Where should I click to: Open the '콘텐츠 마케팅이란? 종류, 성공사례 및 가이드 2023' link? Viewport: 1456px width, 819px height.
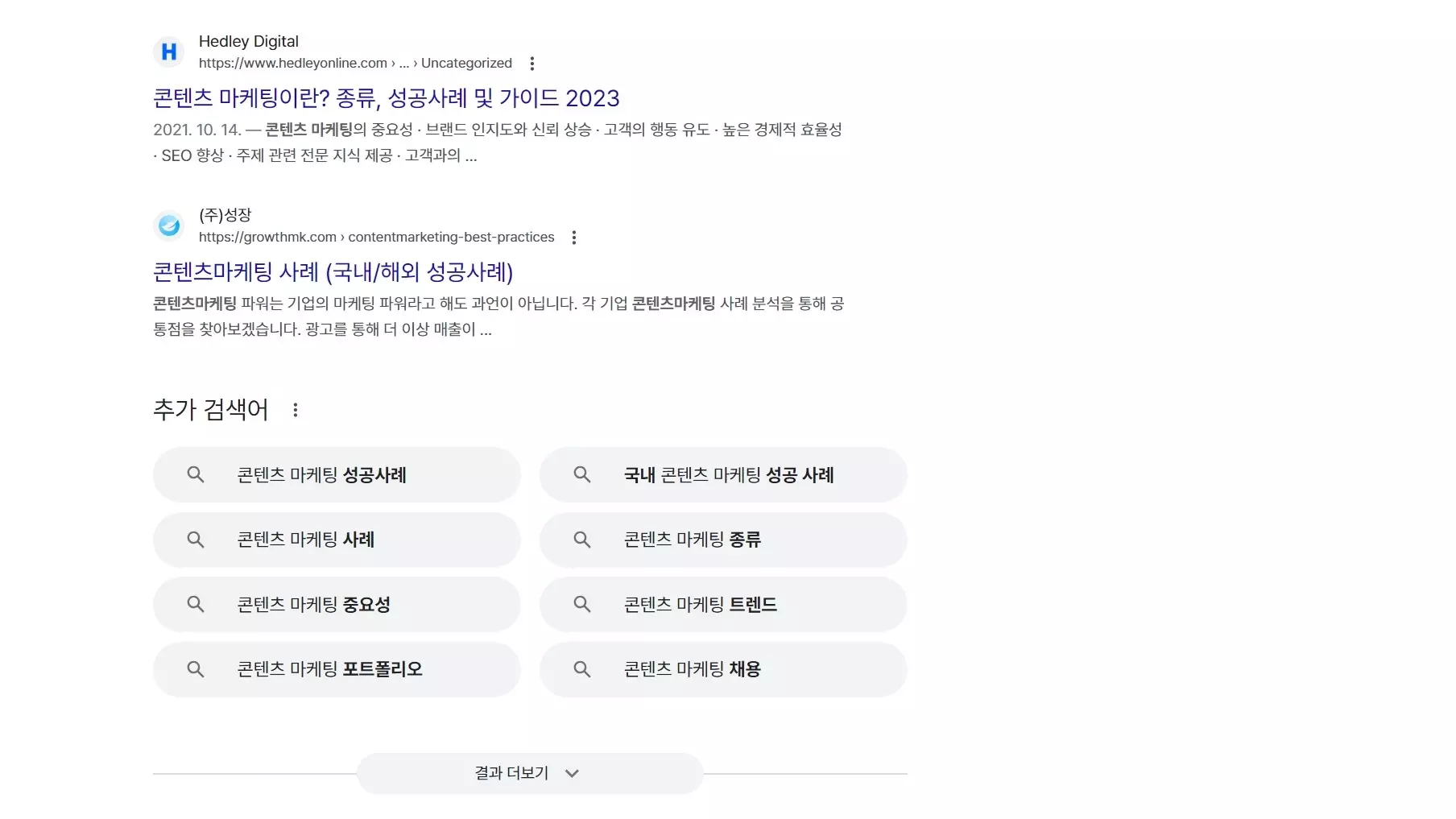click(x=385, y=97)
